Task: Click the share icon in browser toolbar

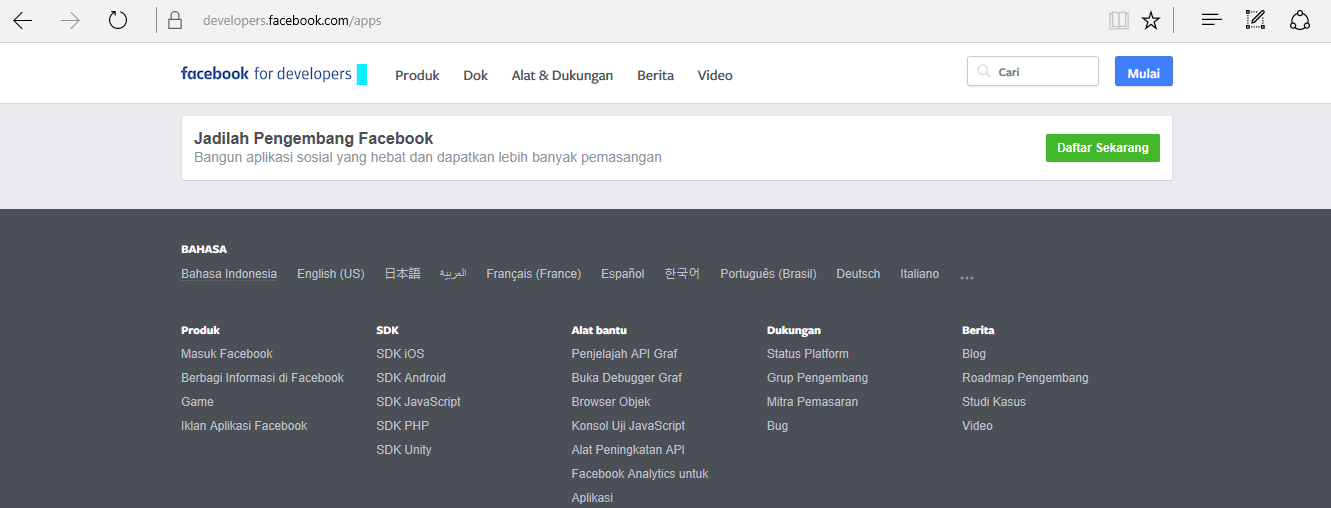Action: pyautogui.click(x=1300, y=20)
